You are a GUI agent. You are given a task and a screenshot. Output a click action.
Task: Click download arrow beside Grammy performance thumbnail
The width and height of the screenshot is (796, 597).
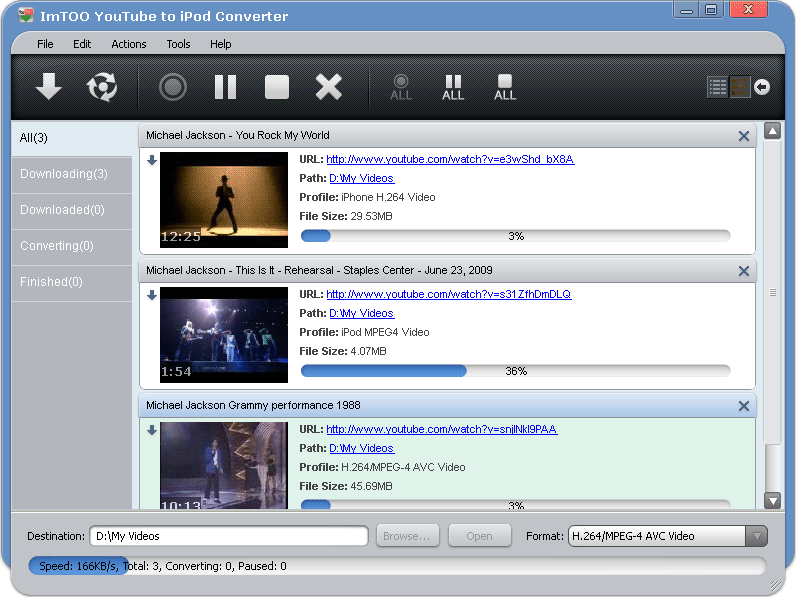tap(152, 430)
